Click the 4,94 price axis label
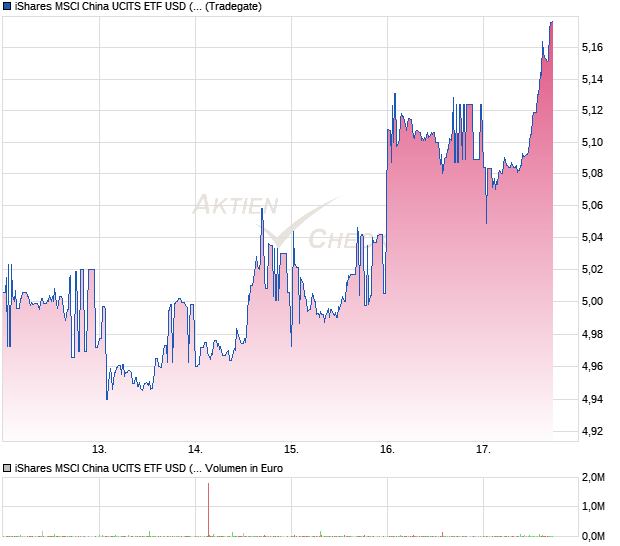 (x=592, y=399)
